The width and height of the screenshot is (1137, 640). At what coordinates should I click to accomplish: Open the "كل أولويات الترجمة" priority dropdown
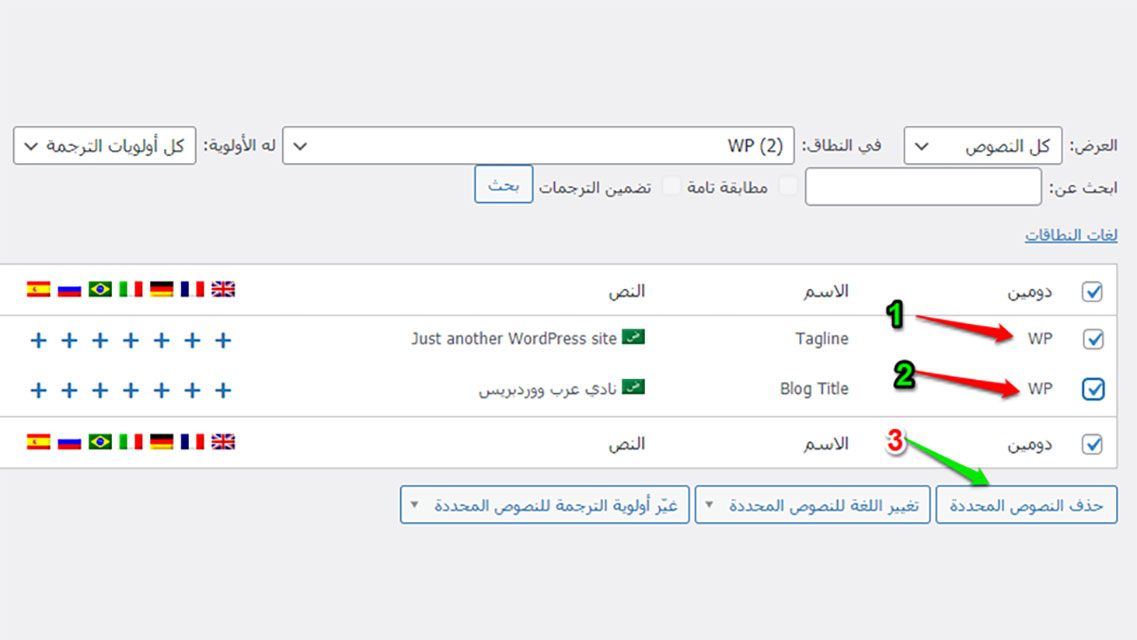[105, 146]
